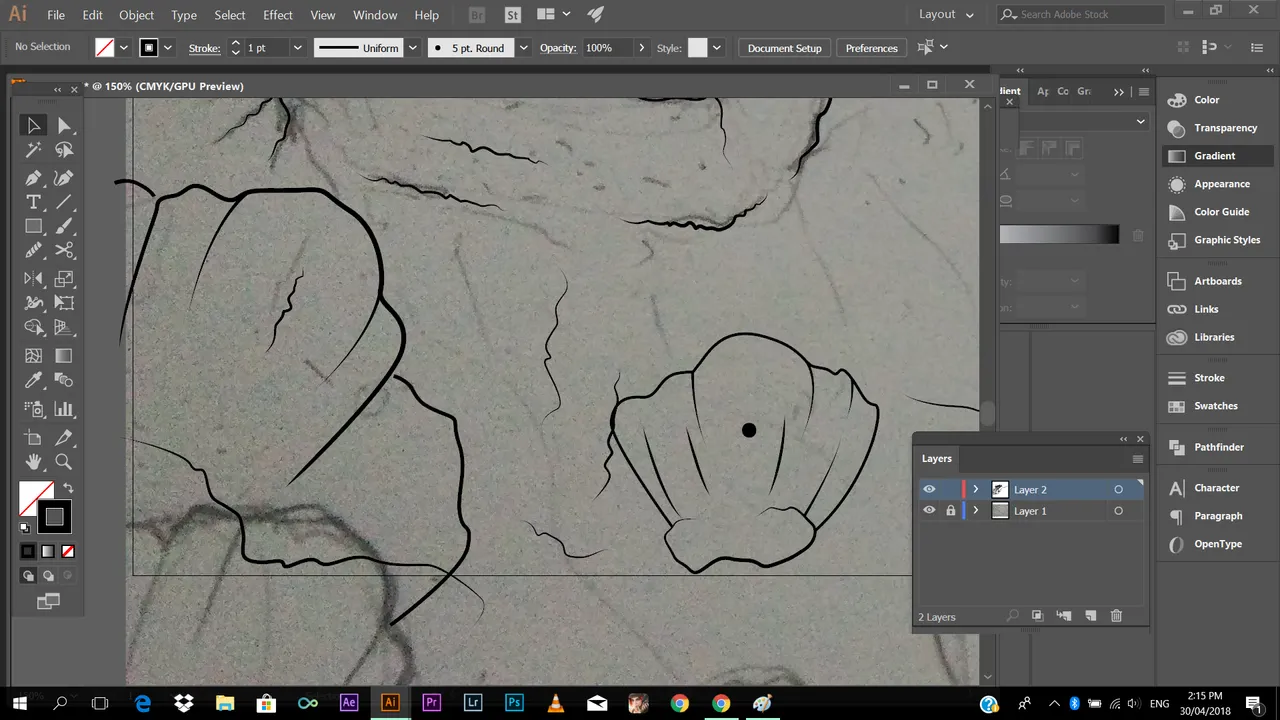
Task: Toggle visibility of Layer 2
Action: tap(929, 489)
